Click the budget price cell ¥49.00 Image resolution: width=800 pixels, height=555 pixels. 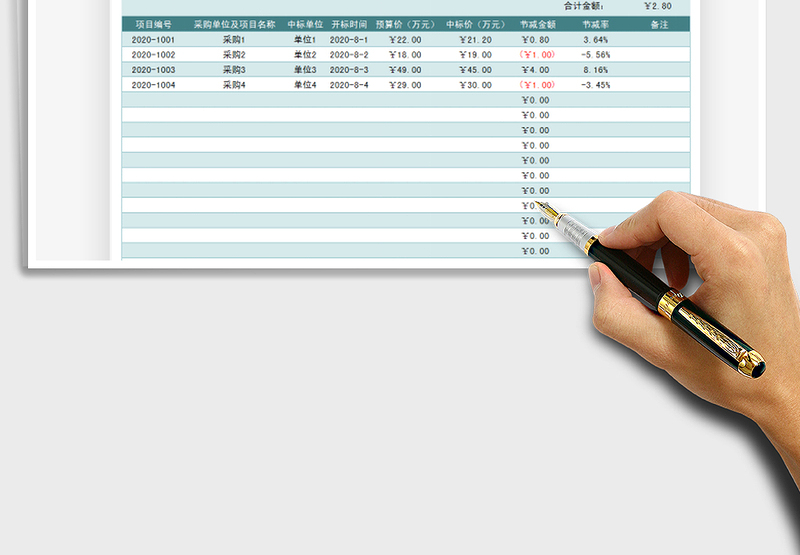(x=405, y=70)
